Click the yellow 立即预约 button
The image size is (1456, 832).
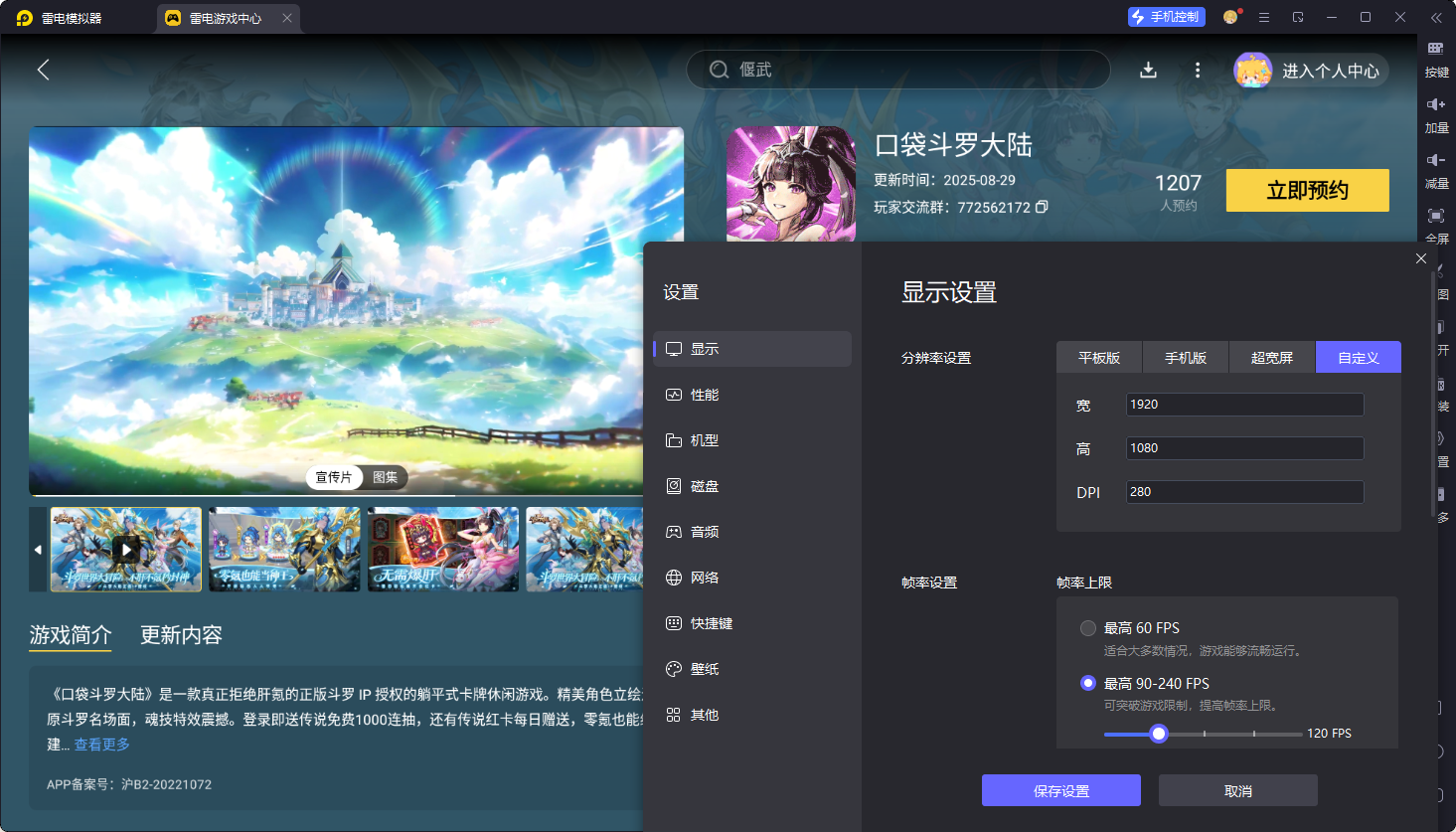[1307, 190]
